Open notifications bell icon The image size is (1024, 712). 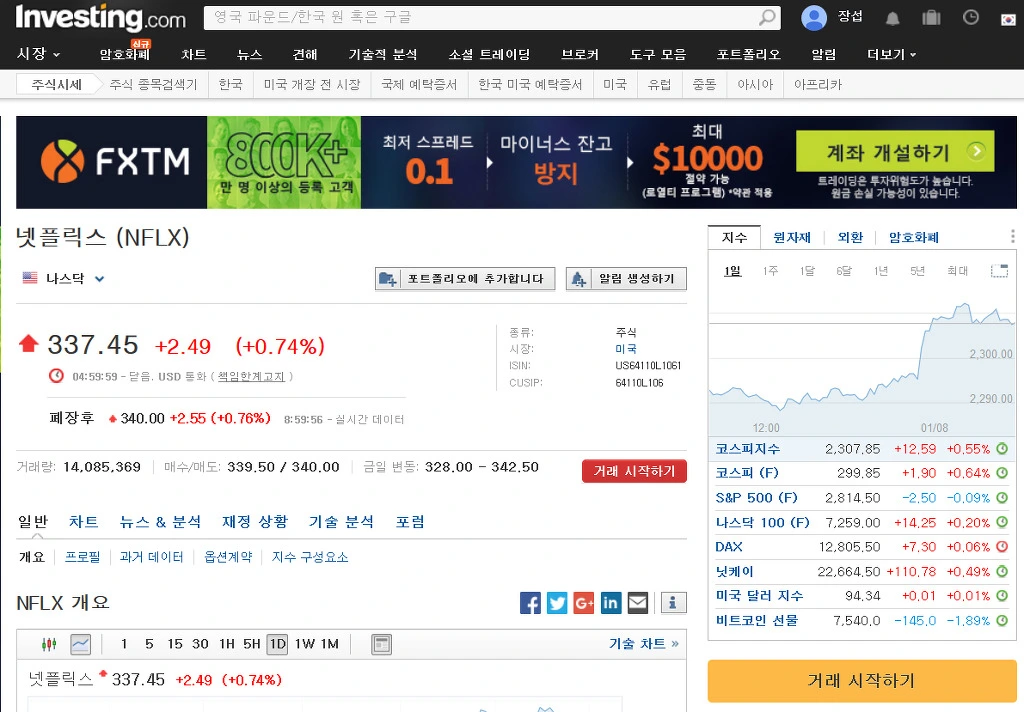click(892, 18)
